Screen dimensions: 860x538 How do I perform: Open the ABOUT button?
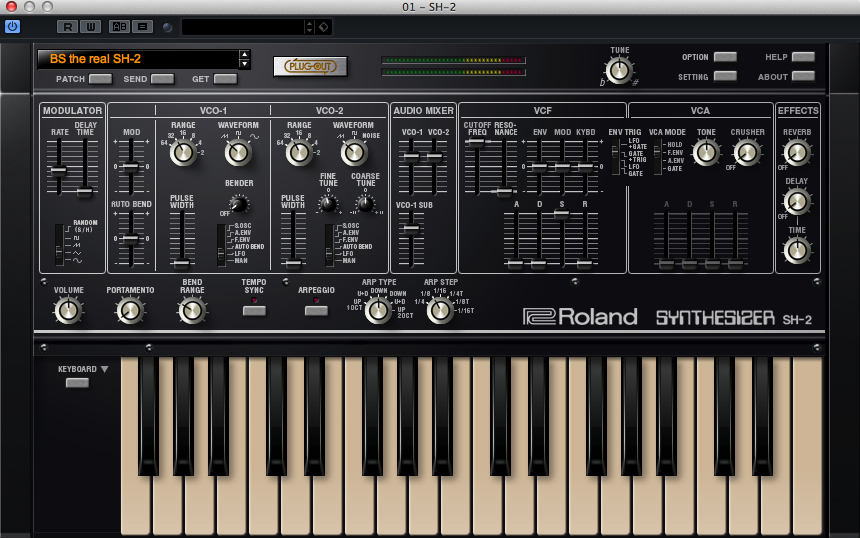pyautogui.click(x=803, y=76)
